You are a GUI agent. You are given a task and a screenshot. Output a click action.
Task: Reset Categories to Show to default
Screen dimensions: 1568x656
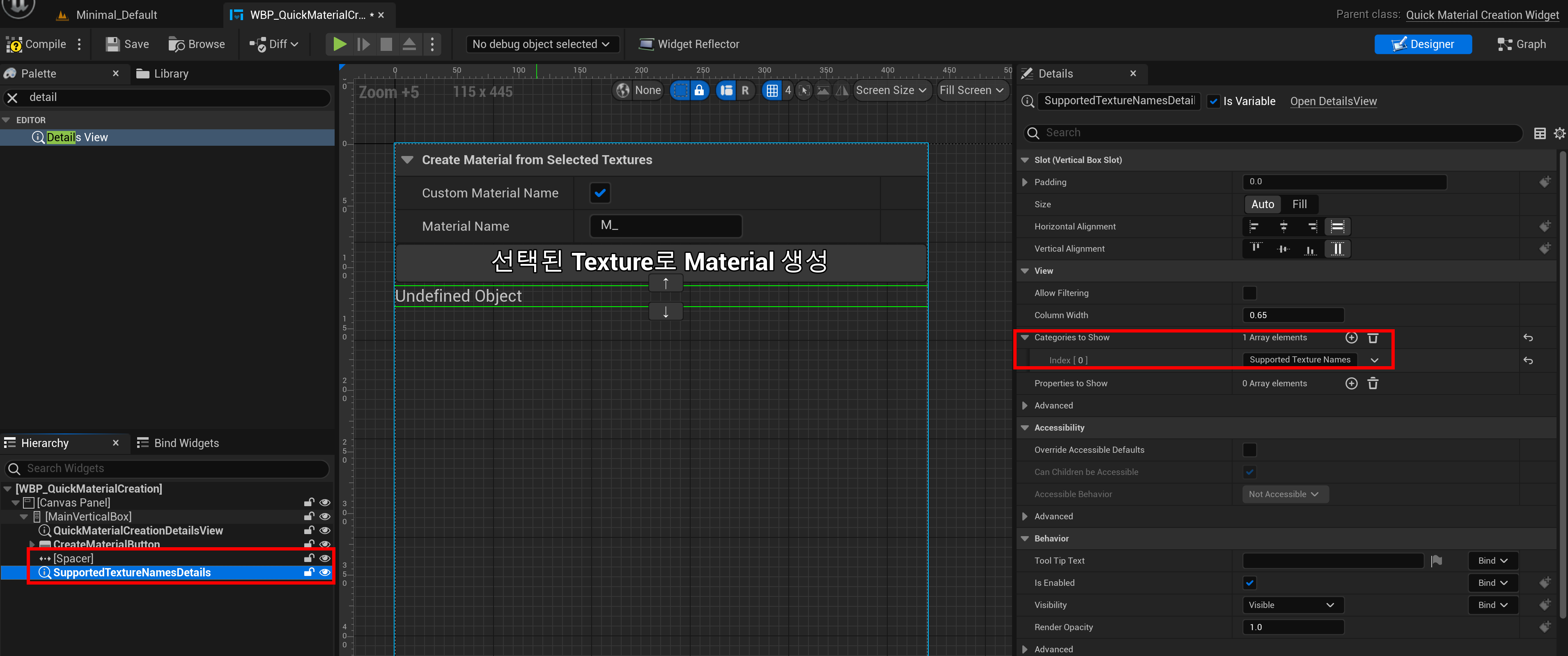click(x=1527, y=338)
